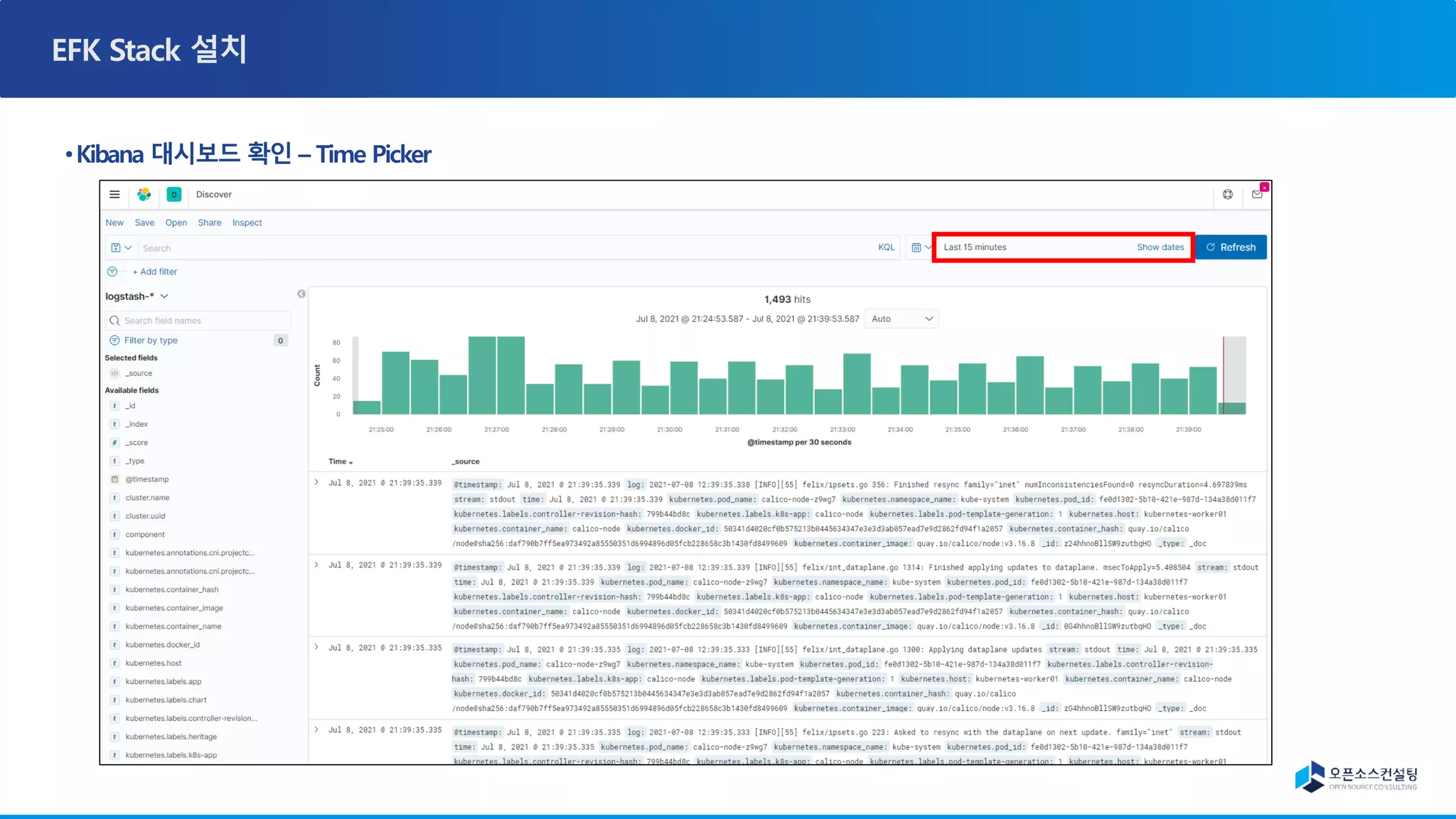Sort by the Time column
Viewport: 1456px width, 819px height.
tap(341, 461)
